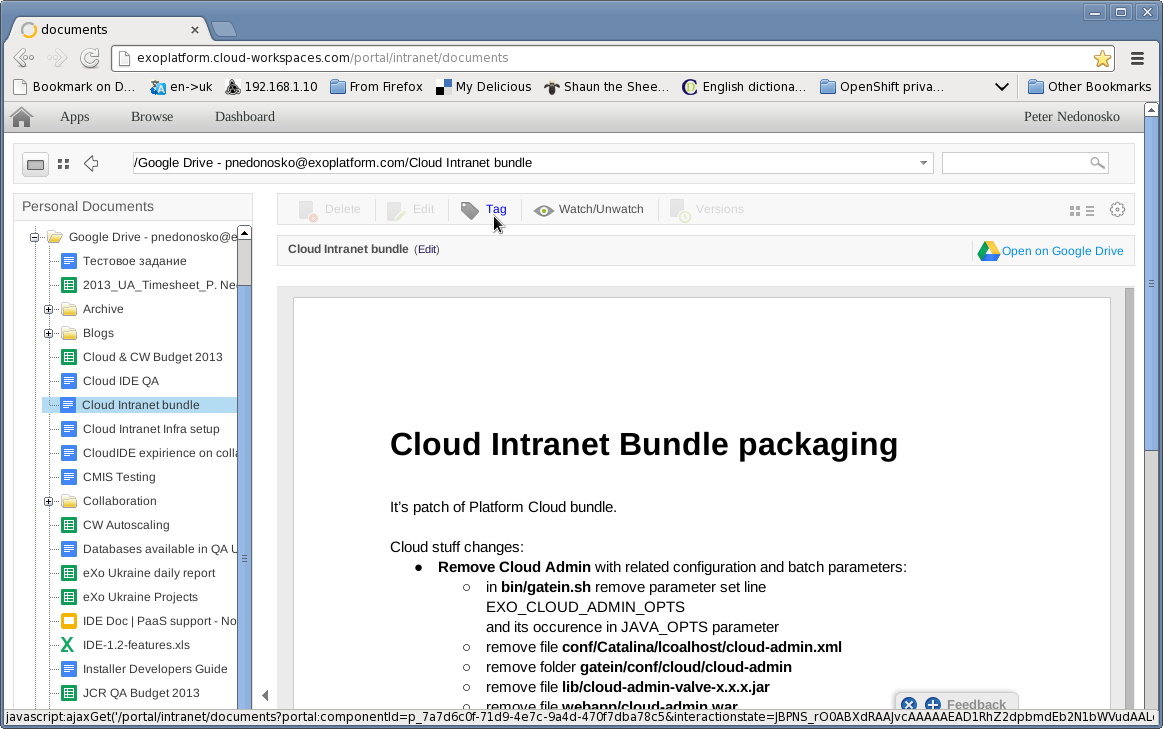This screenshot has height=729, width=1163.
Task: Open the English dictionary bookmark
Action: point(743,87)
